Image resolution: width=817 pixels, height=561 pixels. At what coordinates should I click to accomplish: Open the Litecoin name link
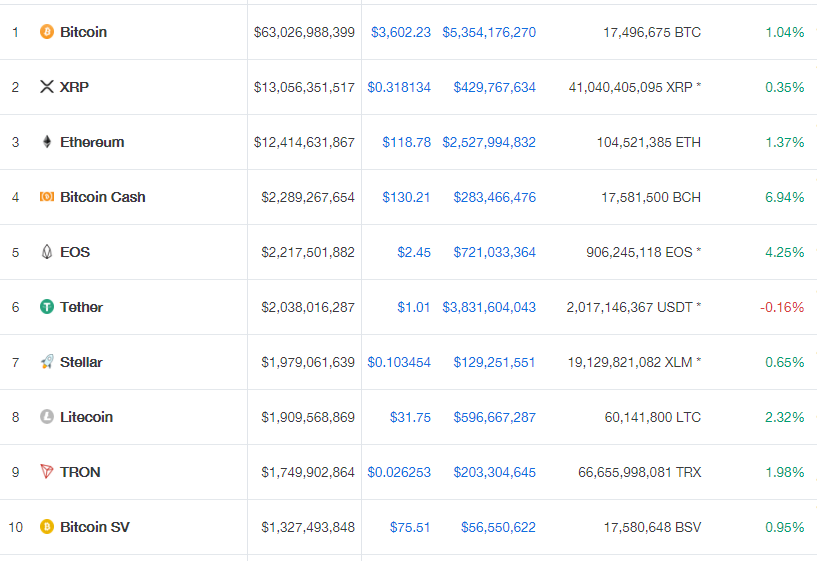point(86,417)
